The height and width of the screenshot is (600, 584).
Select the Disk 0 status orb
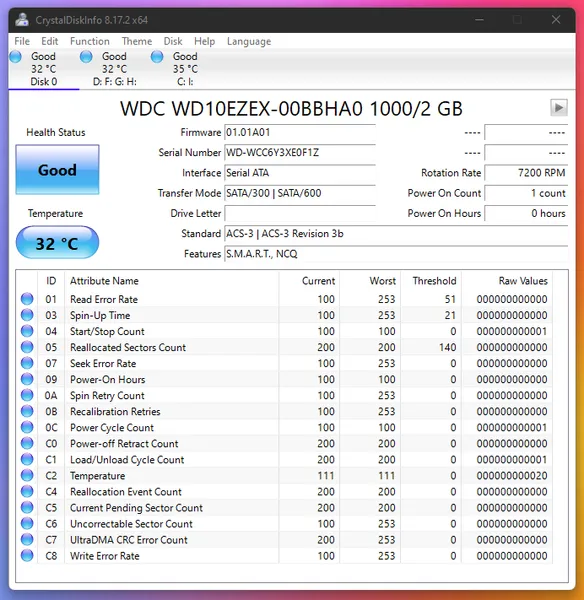[x=15, y=57]
